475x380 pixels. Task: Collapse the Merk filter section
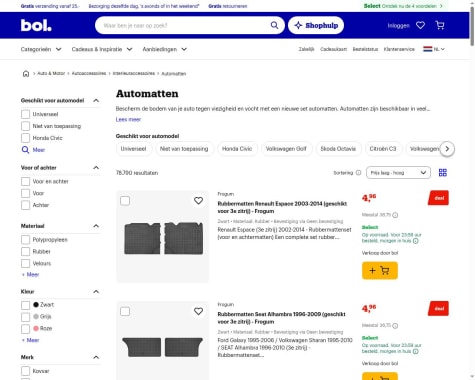pos(96,357)
